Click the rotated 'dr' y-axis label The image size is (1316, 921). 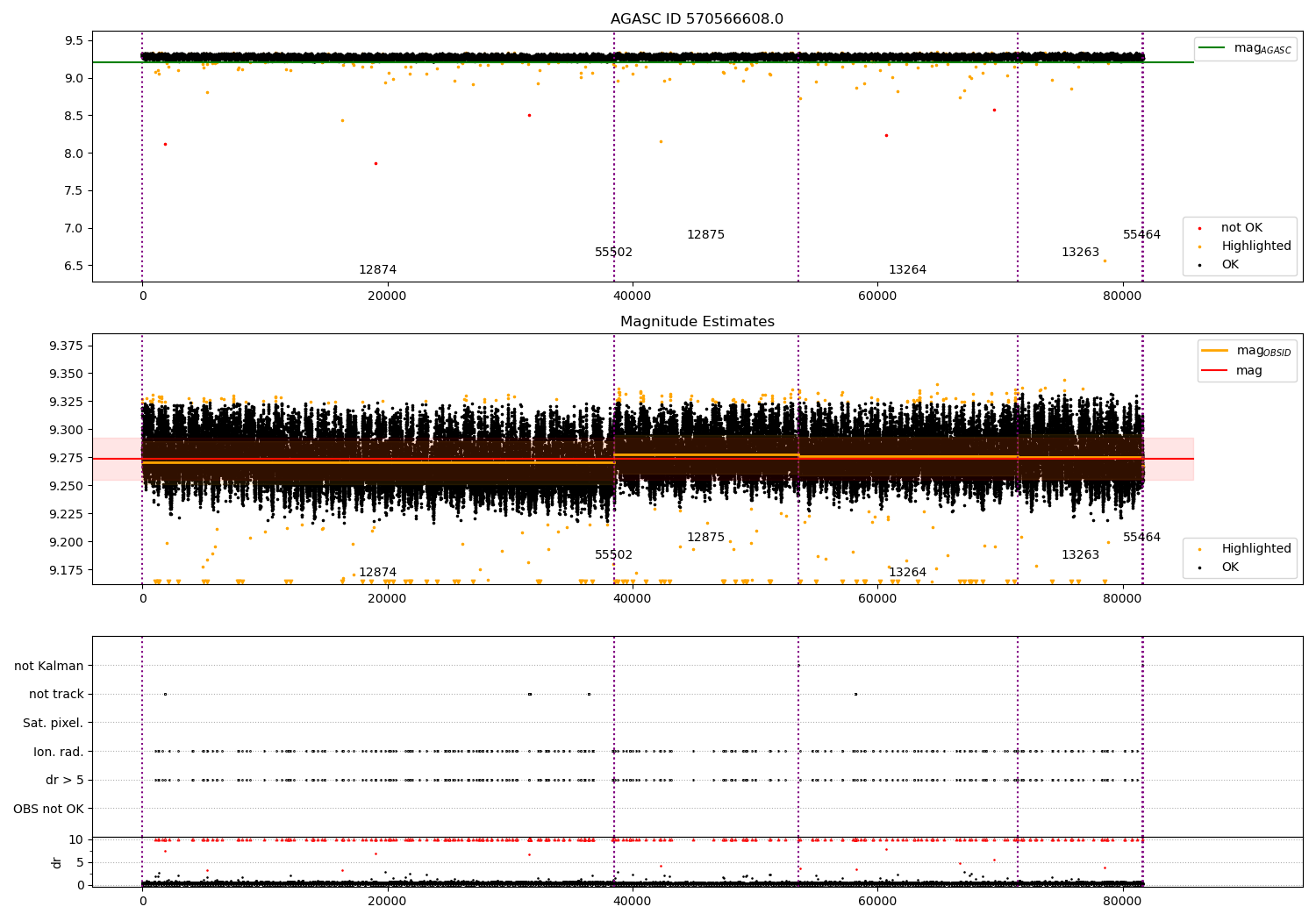click(57, 862)
